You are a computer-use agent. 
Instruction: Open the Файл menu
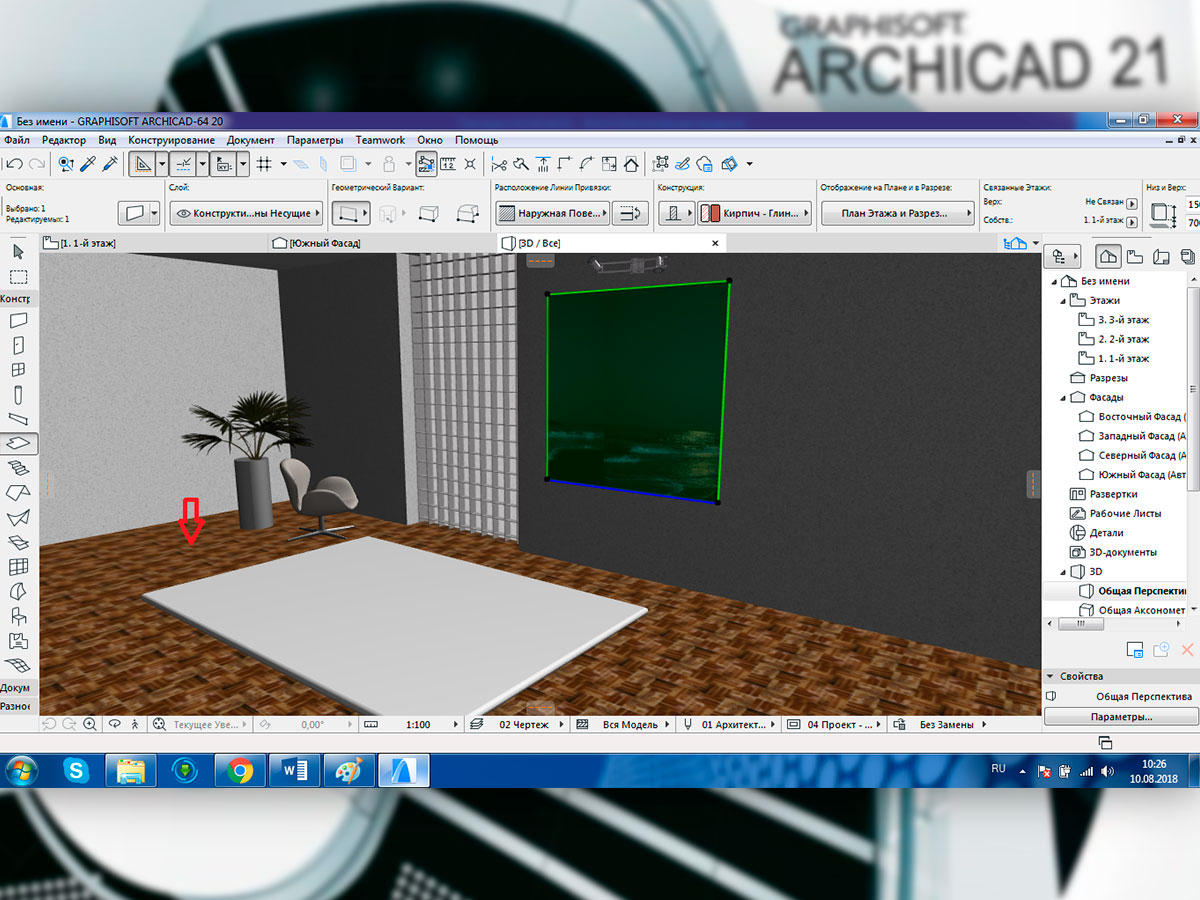tap(17, 140)
